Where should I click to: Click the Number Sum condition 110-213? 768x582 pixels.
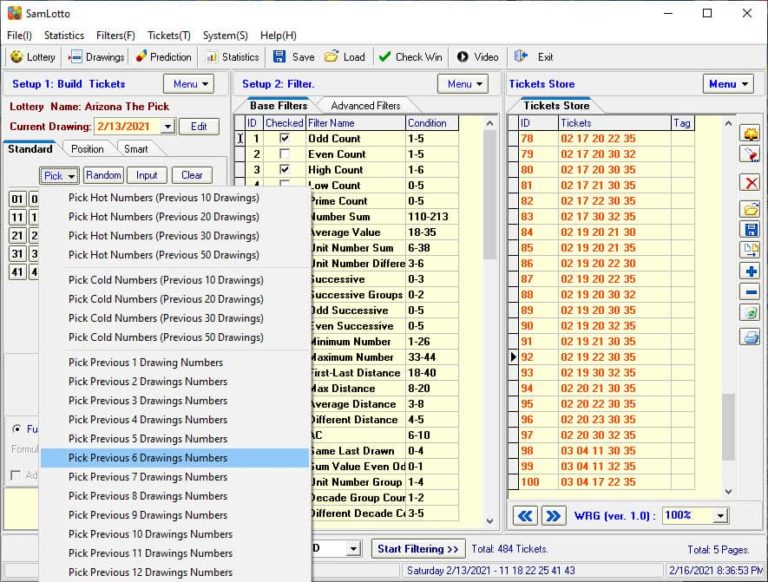pos(432,217)
